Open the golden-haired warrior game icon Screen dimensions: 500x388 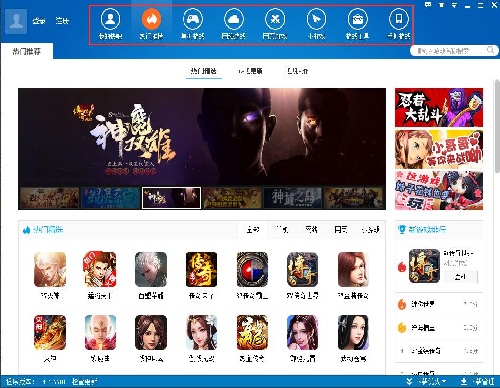pos(50,269)
